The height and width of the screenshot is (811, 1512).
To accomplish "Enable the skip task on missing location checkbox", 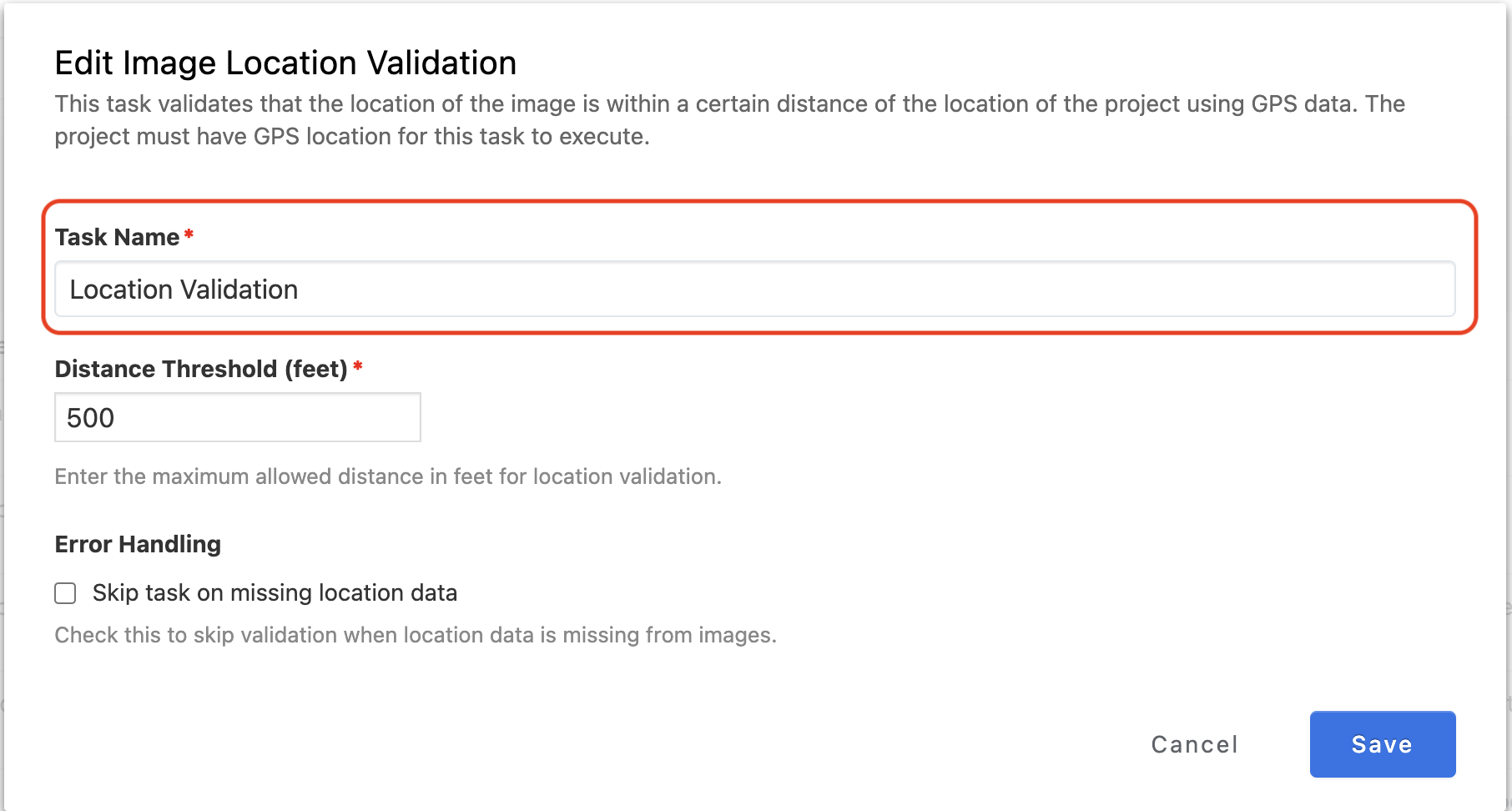I will [65, 593].
